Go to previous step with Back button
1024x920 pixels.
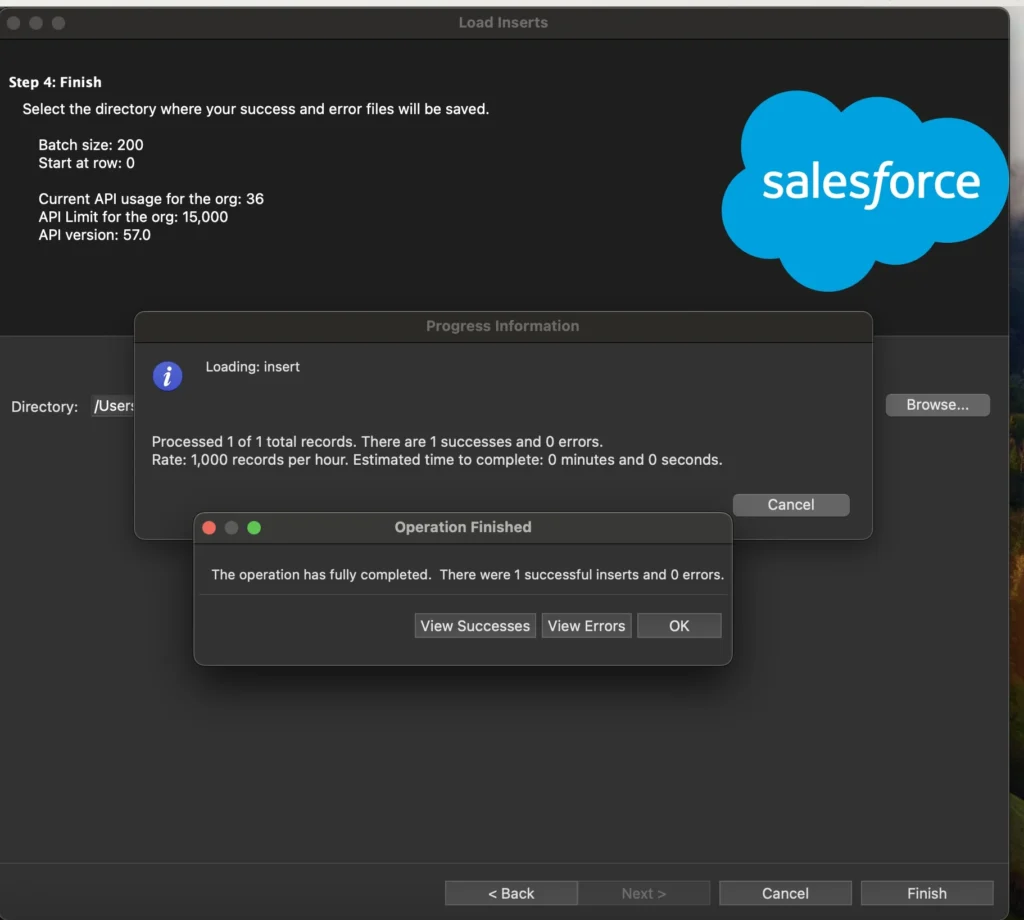[x=511, y=893]
